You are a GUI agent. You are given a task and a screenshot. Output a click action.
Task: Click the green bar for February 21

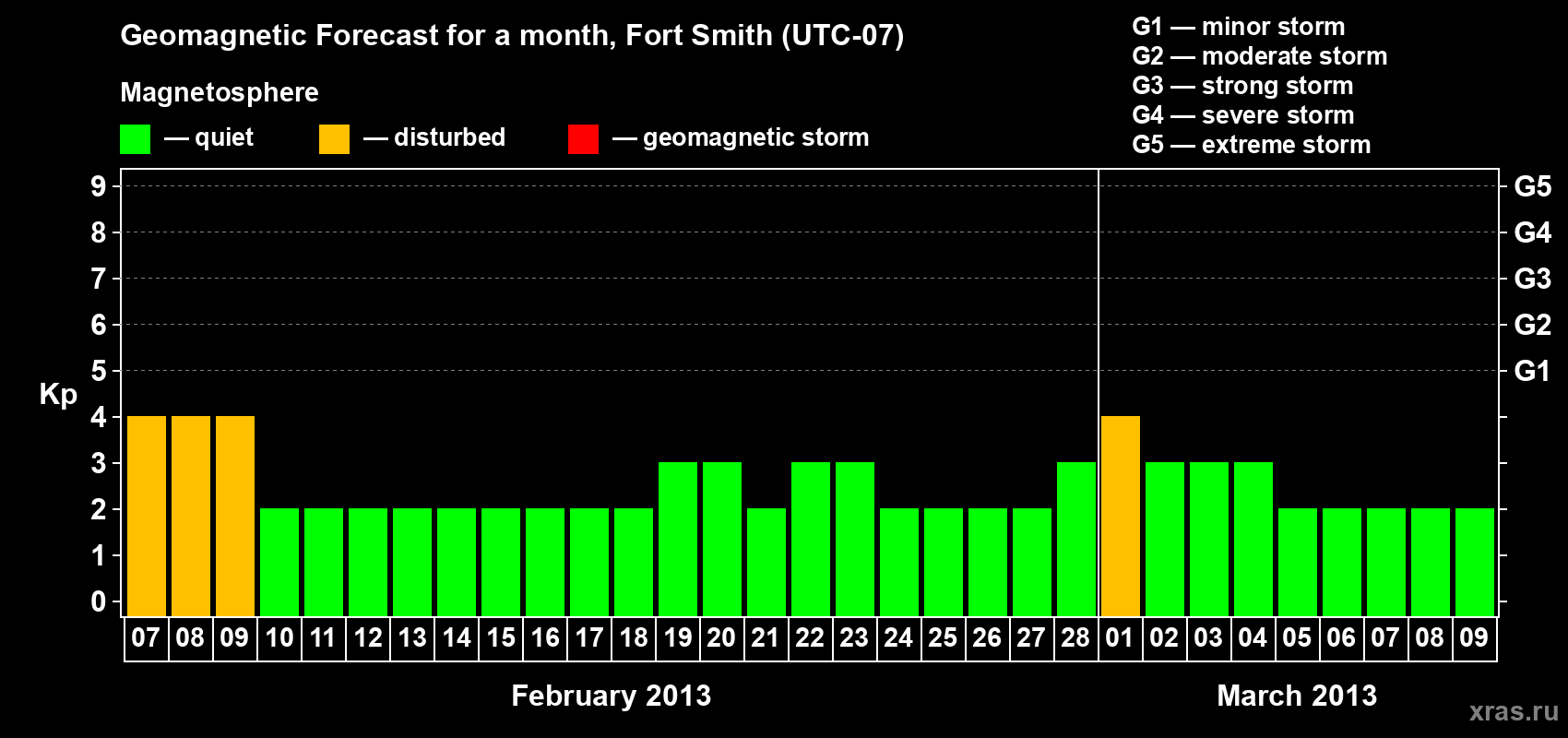click(x=766, y=562)
